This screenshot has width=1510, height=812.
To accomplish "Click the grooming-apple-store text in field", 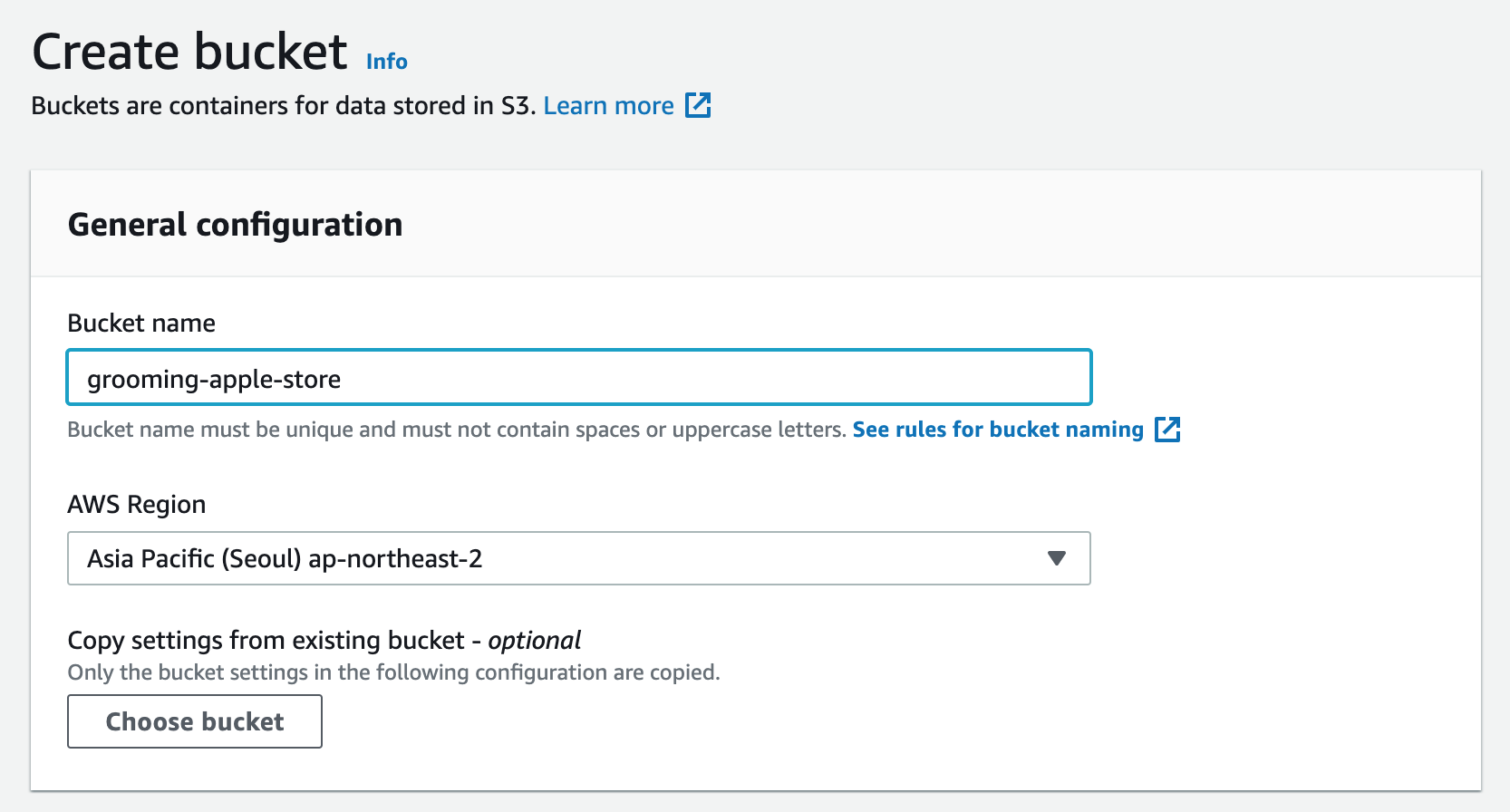I will 214,380.
